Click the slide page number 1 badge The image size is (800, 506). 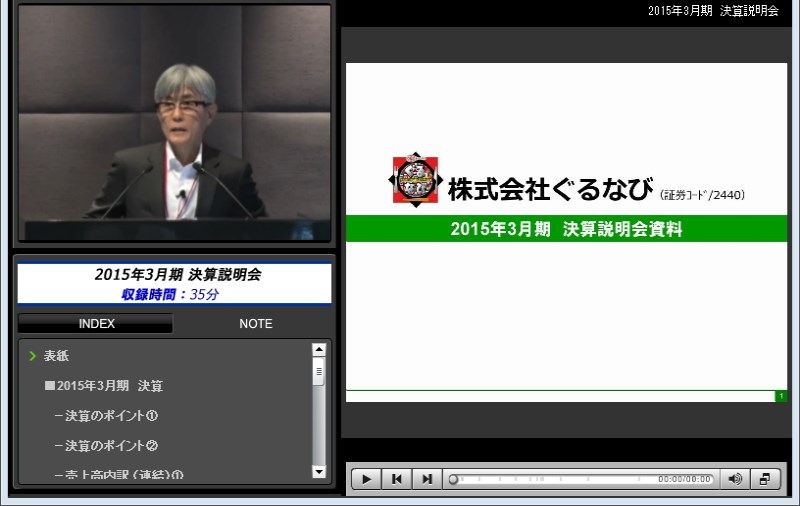(781, 396)
